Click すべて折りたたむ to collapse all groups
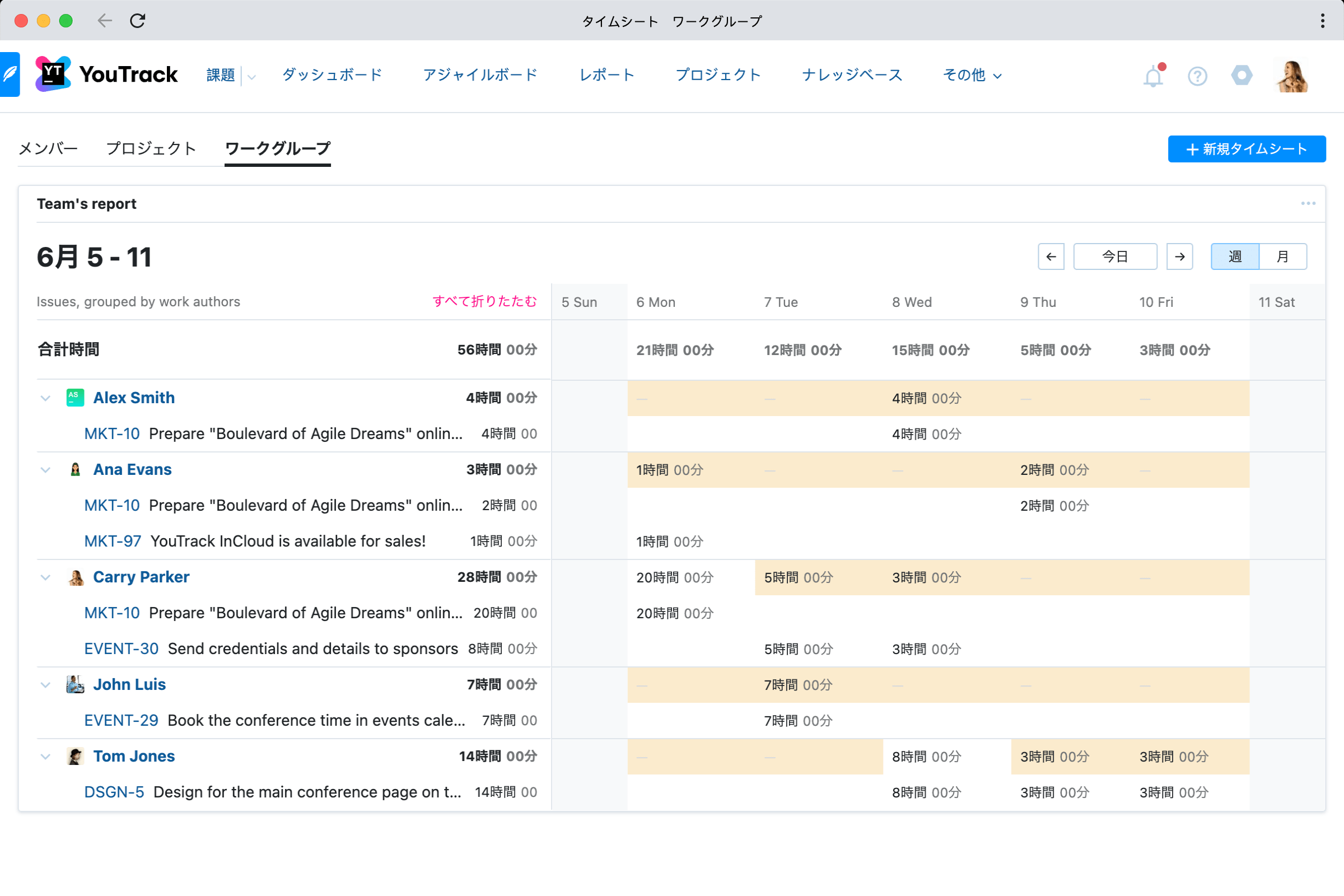This screenshot has width=1344, height=896. point(484,301)
